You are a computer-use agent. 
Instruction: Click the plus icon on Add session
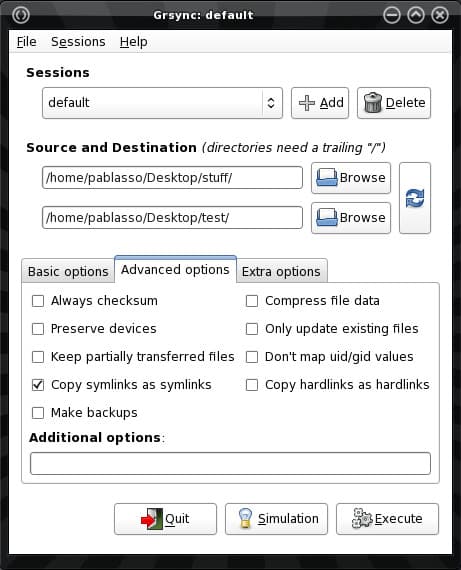click(306, 103)
